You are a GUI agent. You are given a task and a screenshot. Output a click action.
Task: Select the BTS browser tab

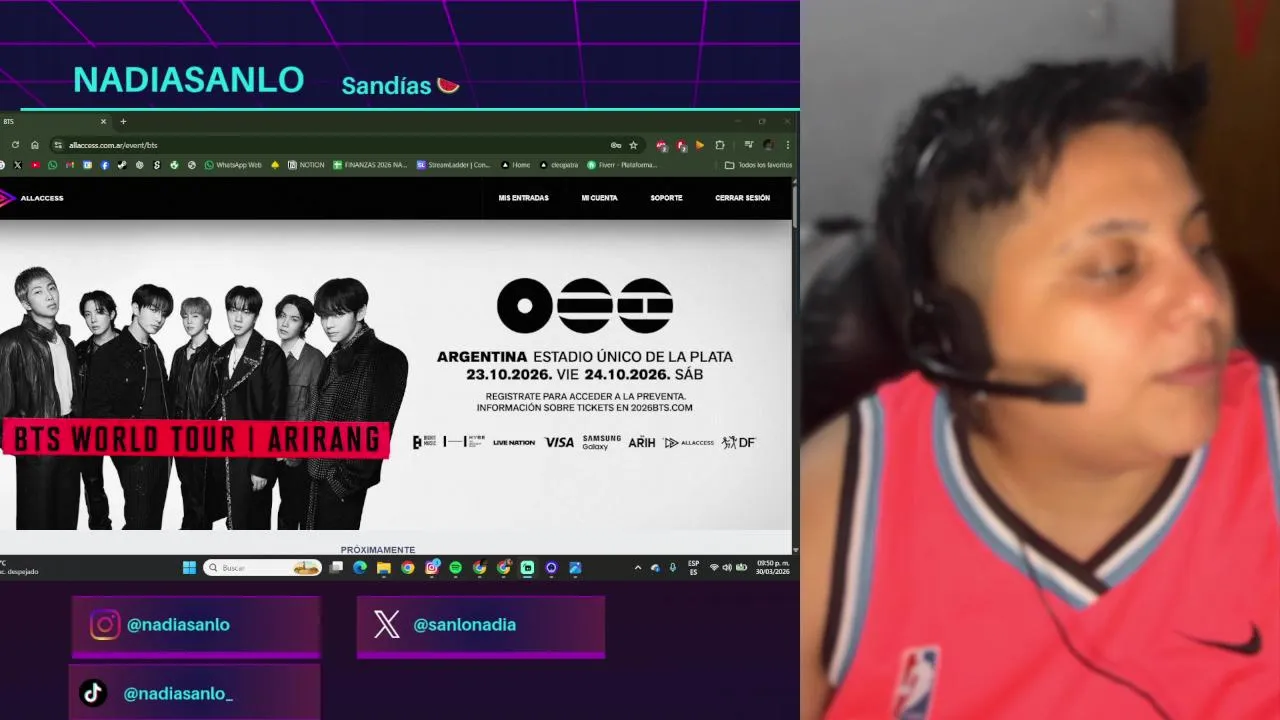55,122
